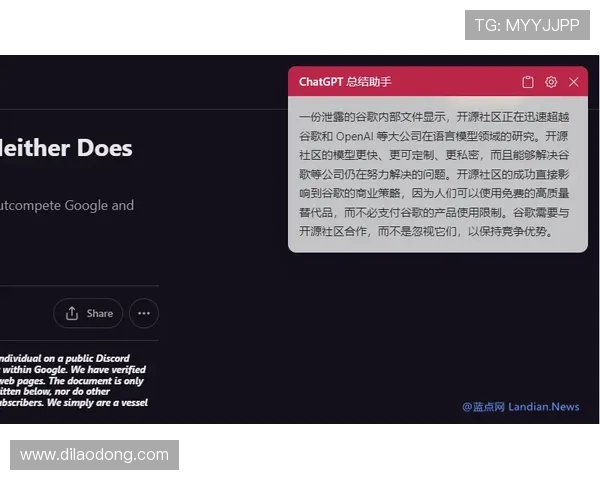The image size is (600, 480).
Task: Click the italic line 'within Google. We have verified'
Action: [73, 369]
